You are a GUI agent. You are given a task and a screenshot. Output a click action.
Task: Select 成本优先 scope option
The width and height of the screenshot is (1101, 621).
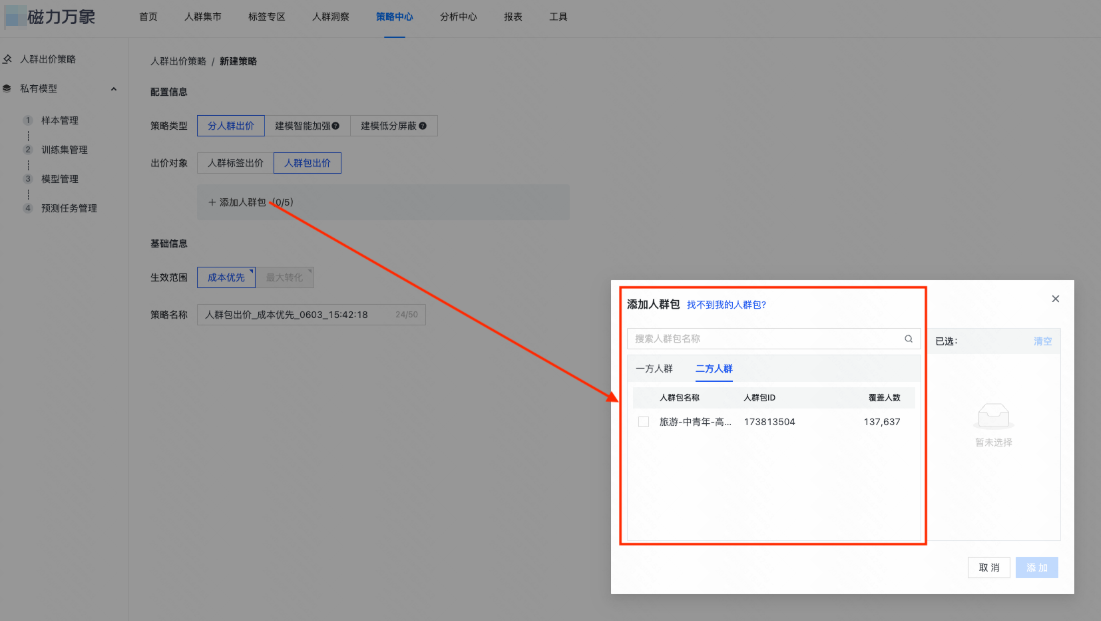tap(226, 277)
